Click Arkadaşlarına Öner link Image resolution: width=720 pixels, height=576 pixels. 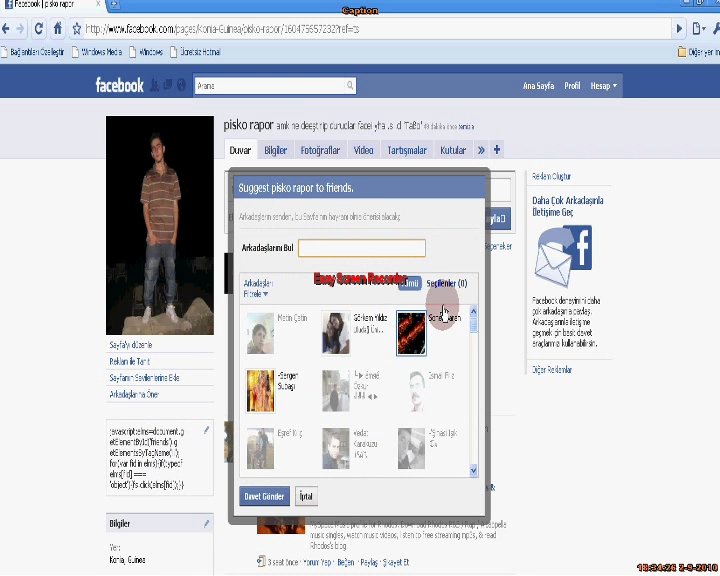(x=134, y=395)
